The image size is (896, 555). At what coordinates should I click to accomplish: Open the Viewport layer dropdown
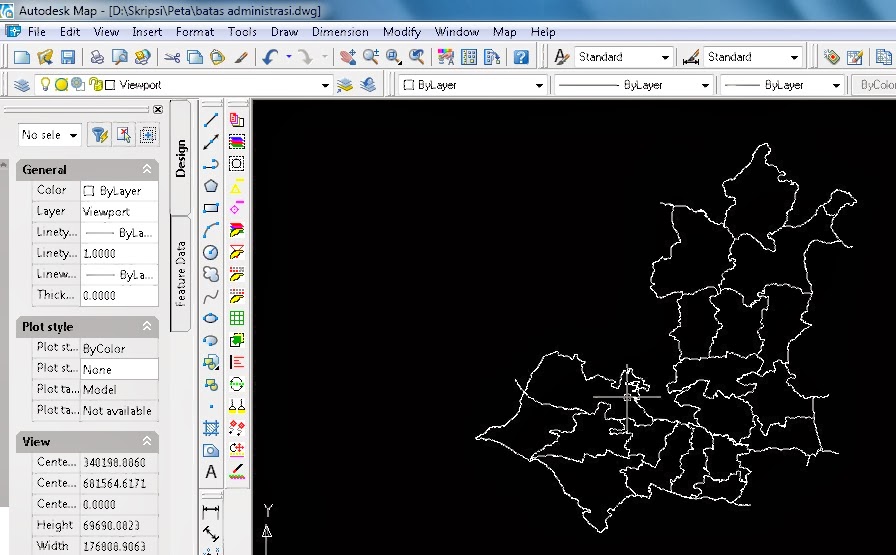(x=325, y=85)
